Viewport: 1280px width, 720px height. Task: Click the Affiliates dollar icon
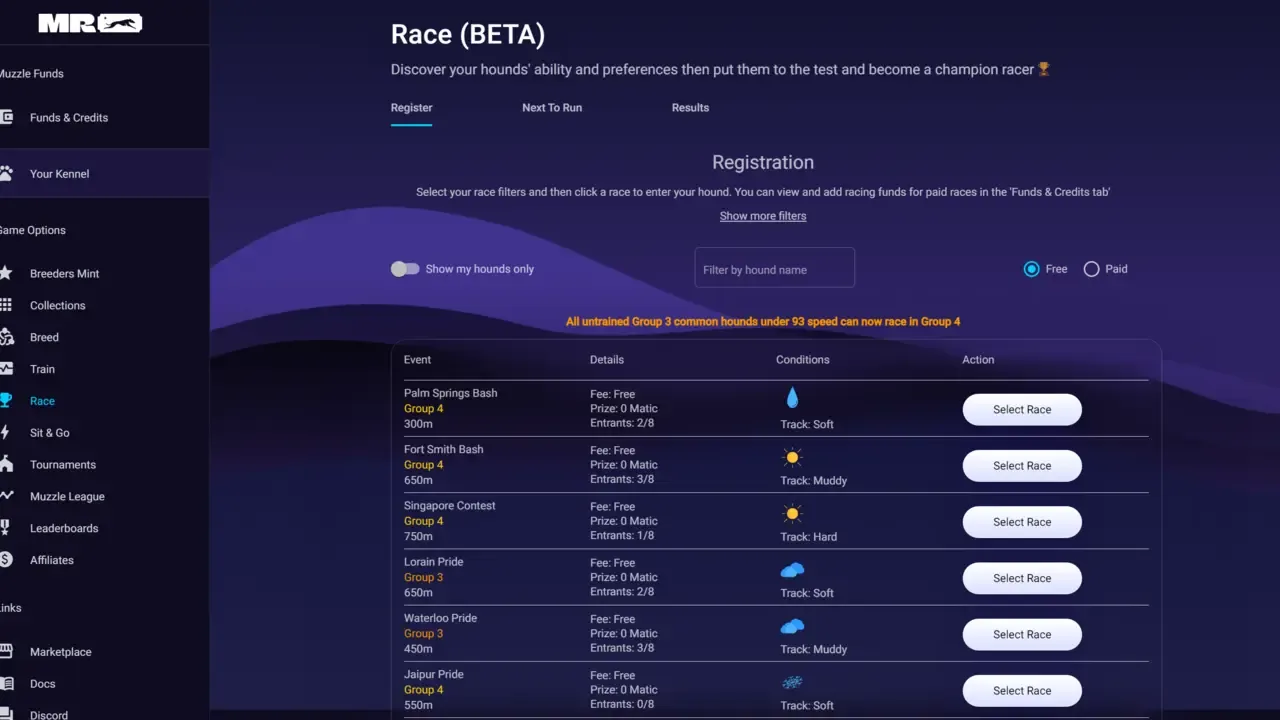6,560
